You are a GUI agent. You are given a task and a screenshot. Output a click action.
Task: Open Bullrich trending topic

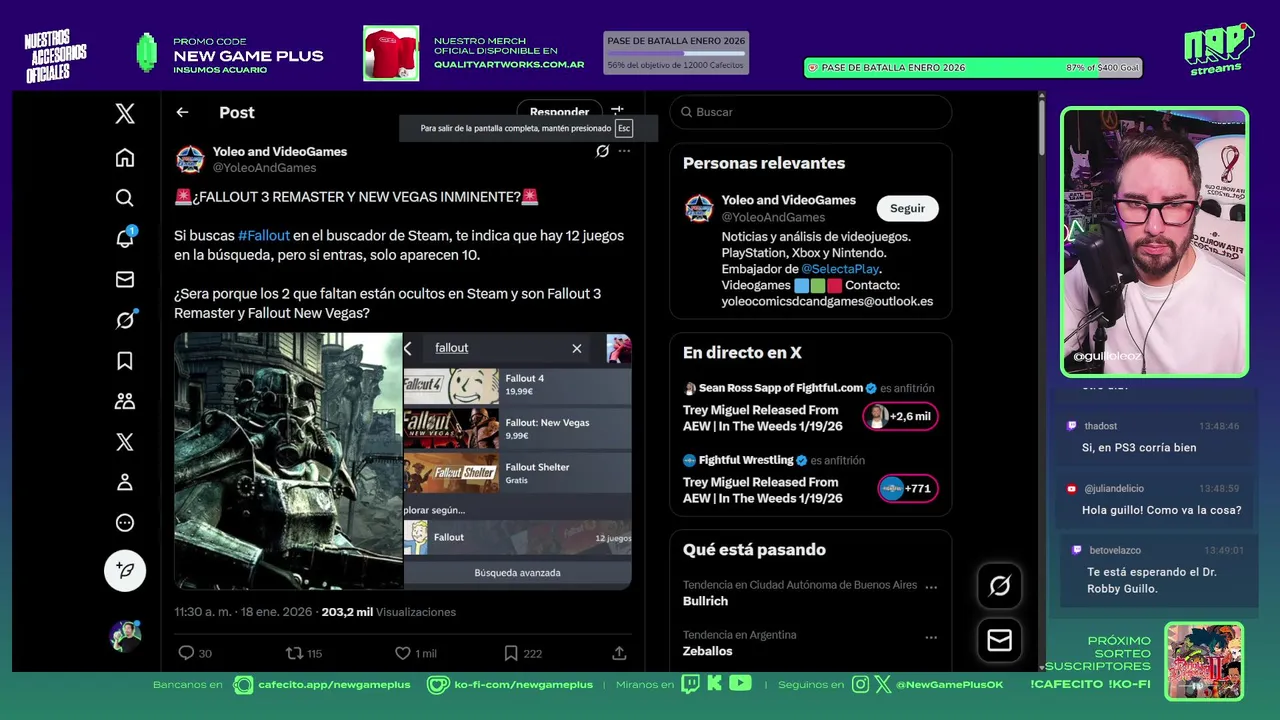tap(705, 601)
